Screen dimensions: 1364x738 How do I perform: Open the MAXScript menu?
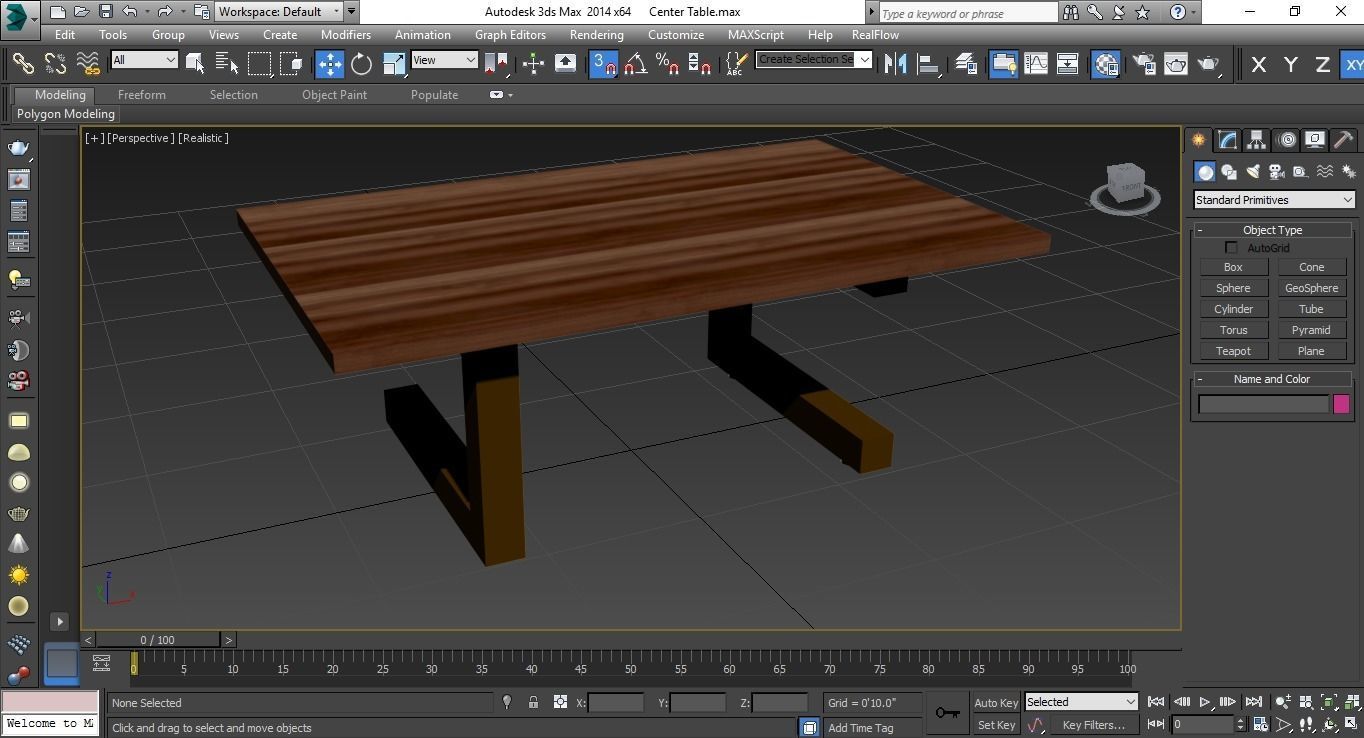click(755, 34)
